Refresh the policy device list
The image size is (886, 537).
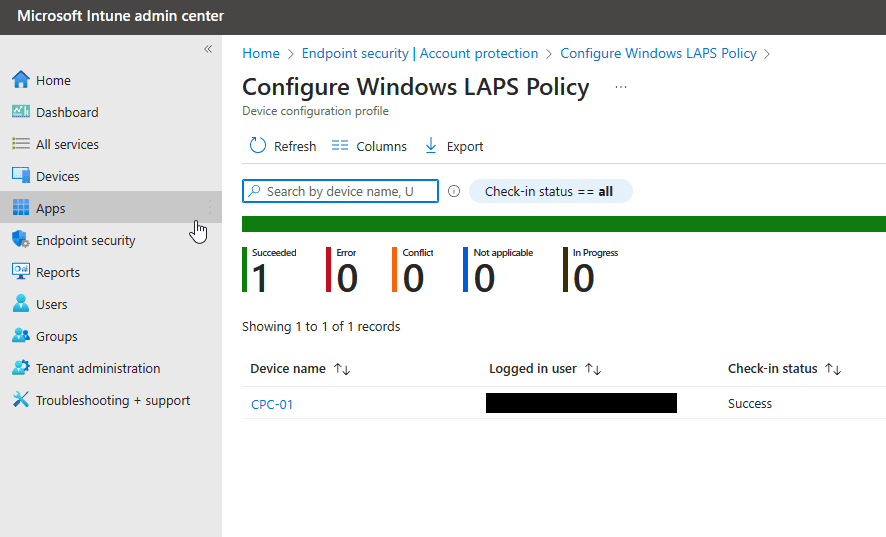(x=283, y=146)
